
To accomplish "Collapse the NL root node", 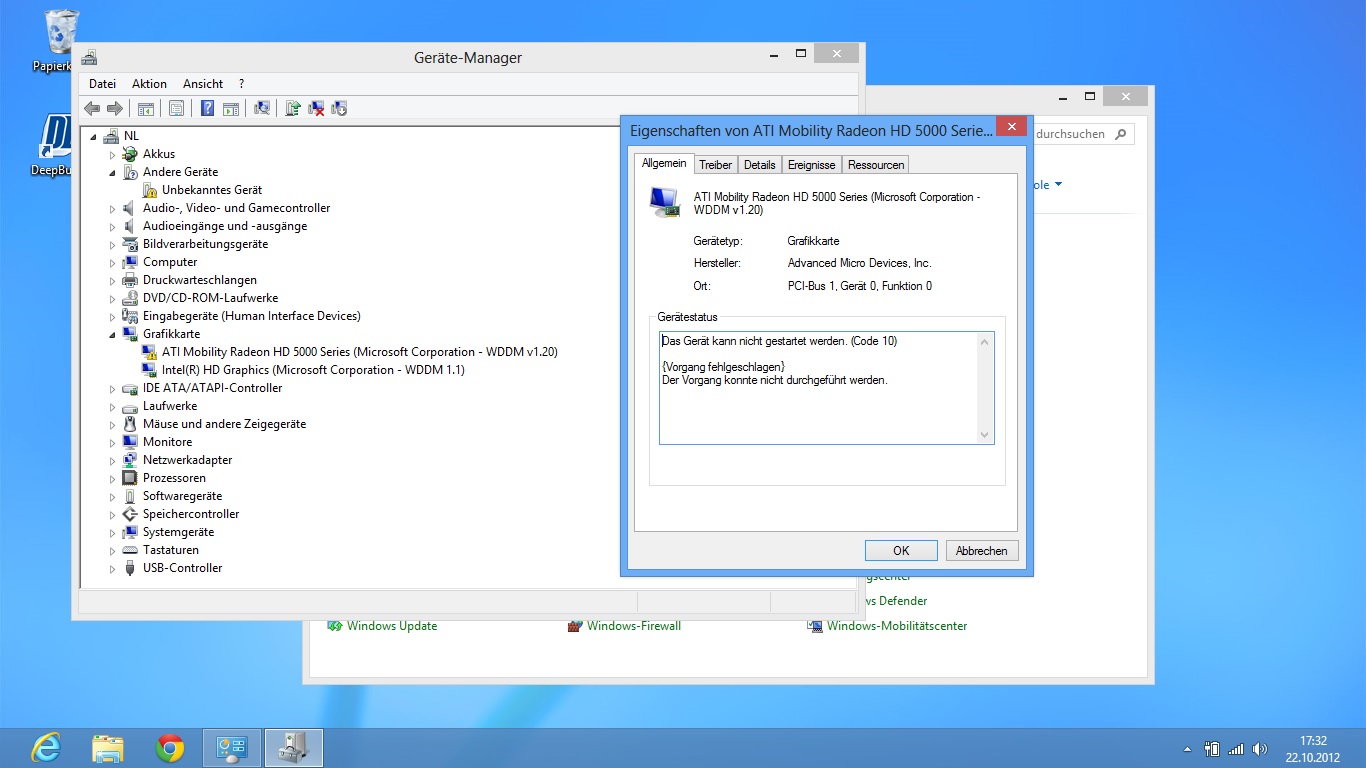I will pos(93,136).
